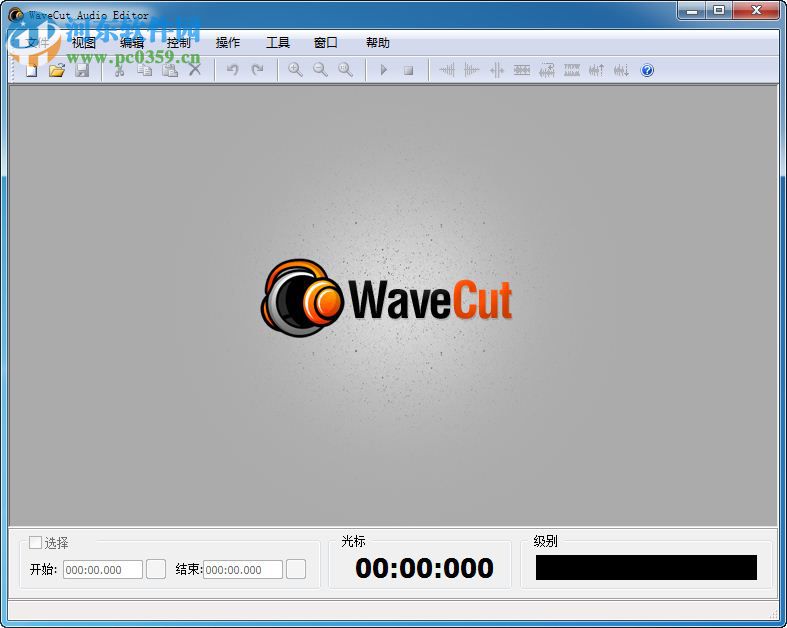Viewport: 787px width, 628px height.
Task: Click the waveform normalize icon
Action: tap(547, 70)
